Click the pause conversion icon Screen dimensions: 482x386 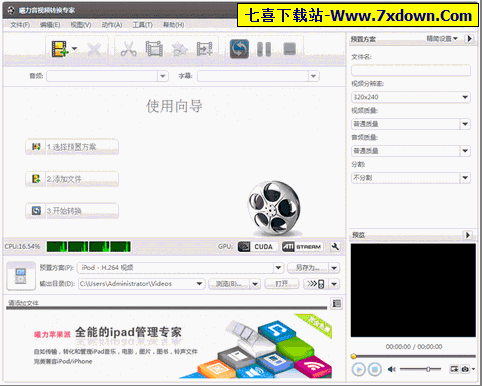click(264, 49)
